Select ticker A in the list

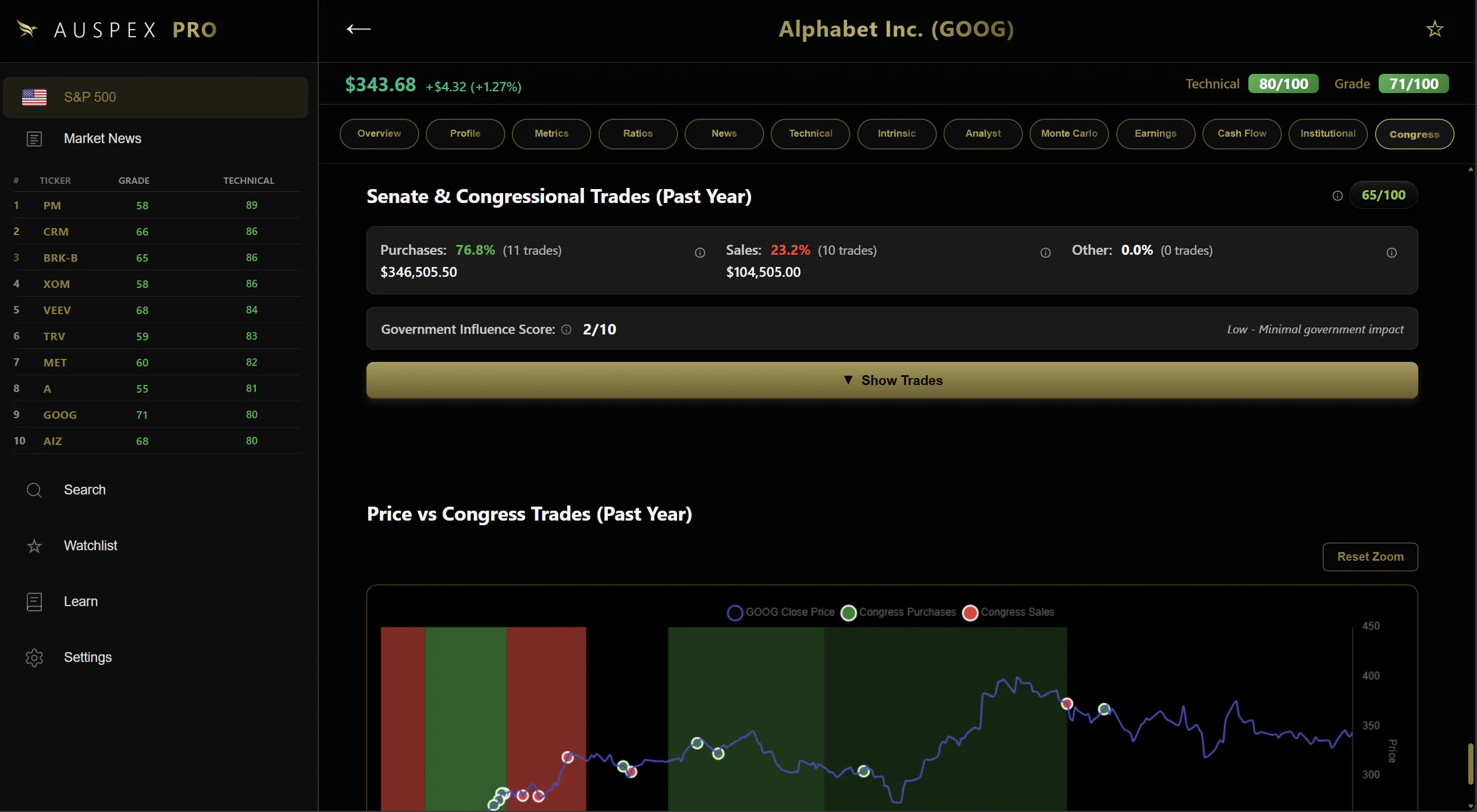157,389
